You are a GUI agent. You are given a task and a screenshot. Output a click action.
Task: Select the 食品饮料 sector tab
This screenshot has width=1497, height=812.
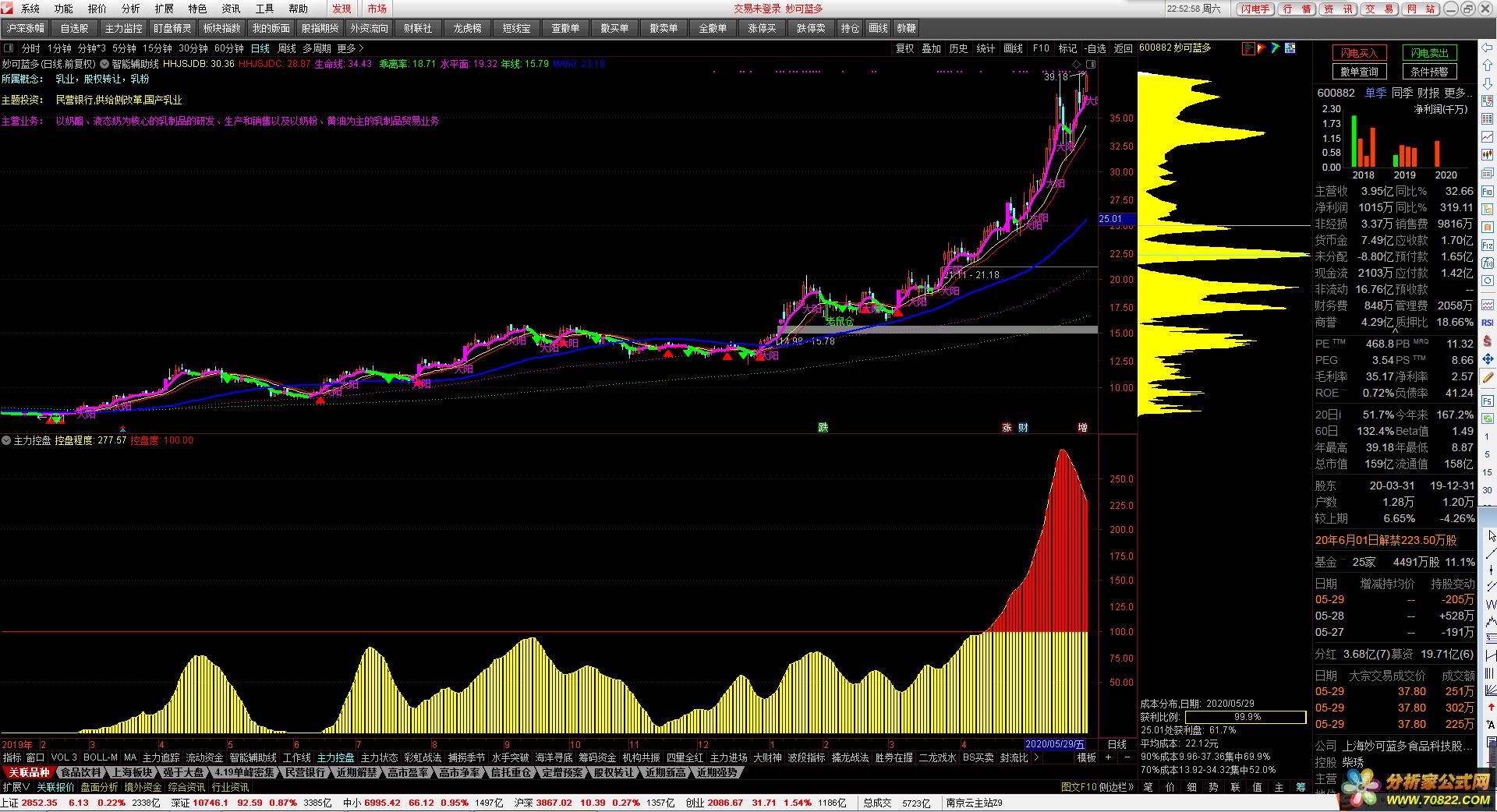point(81,772)
